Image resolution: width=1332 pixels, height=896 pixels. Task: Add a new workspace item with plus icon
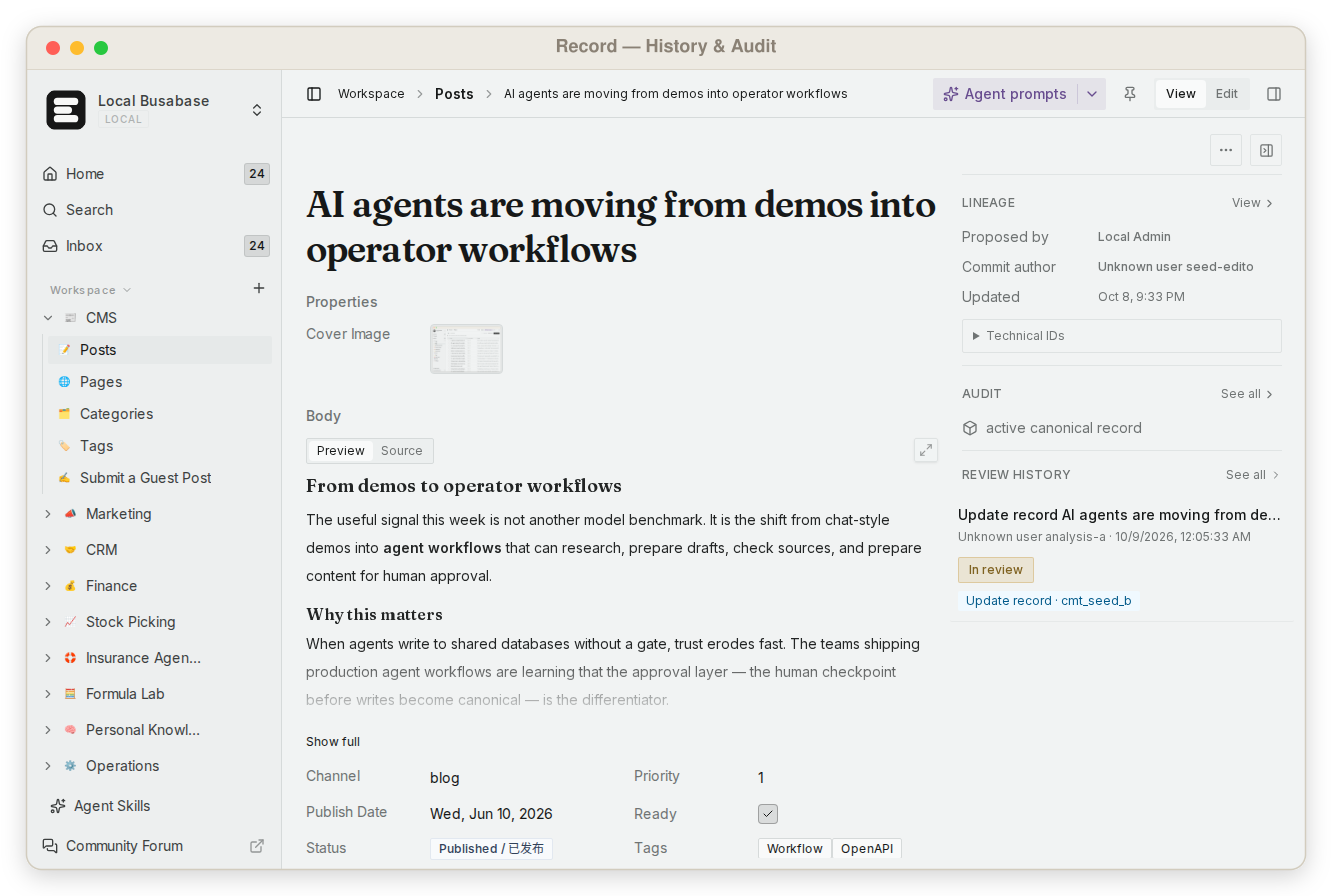coord(259,288)
